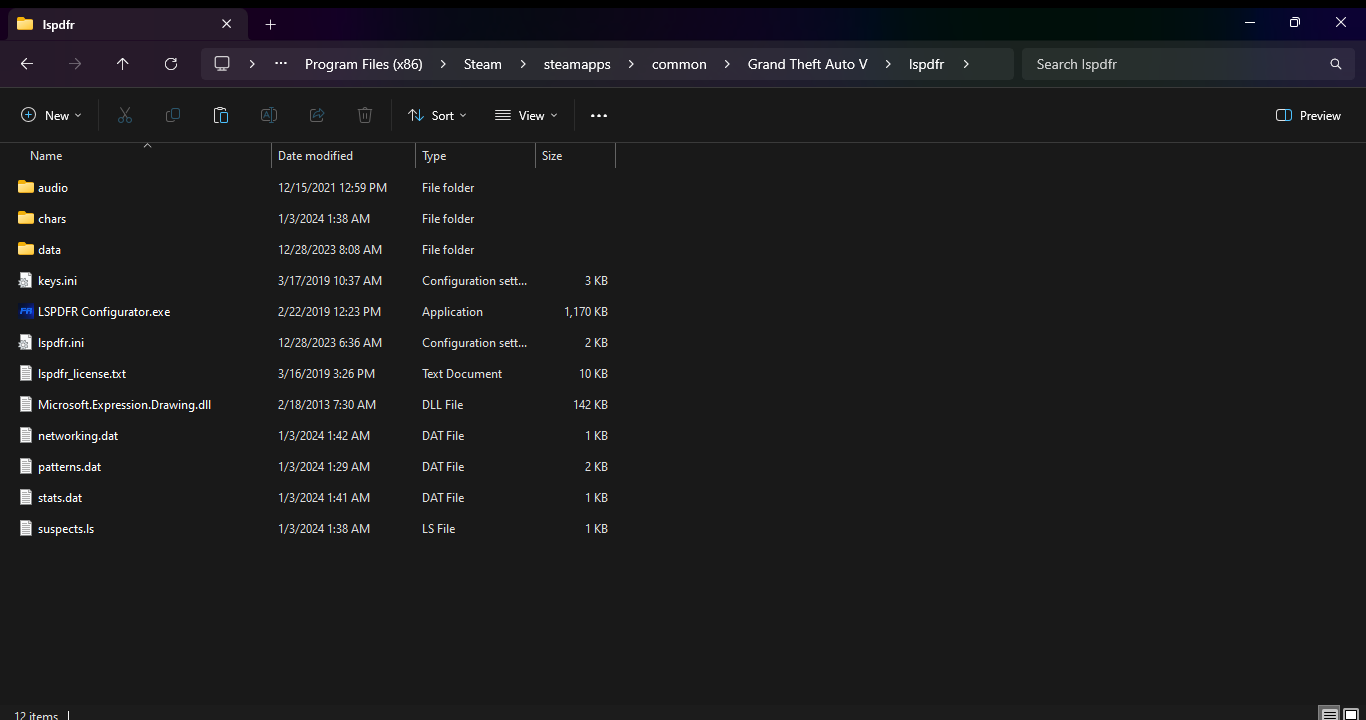Click the Rename icon in toolbar
Viewport: 1366px width, 720px height.
pyautogui.click(x=269, y=116)
